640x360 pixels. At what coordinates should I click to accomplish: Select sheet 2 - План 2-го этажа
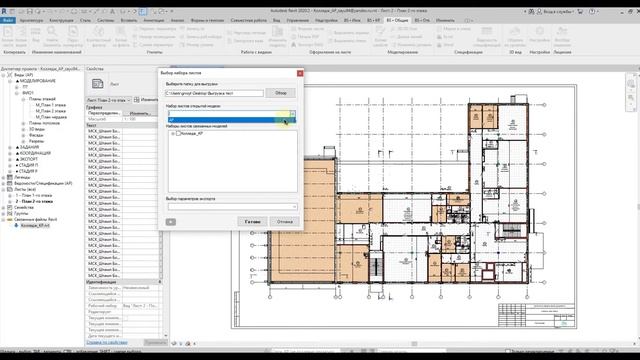tap(34, 201)
